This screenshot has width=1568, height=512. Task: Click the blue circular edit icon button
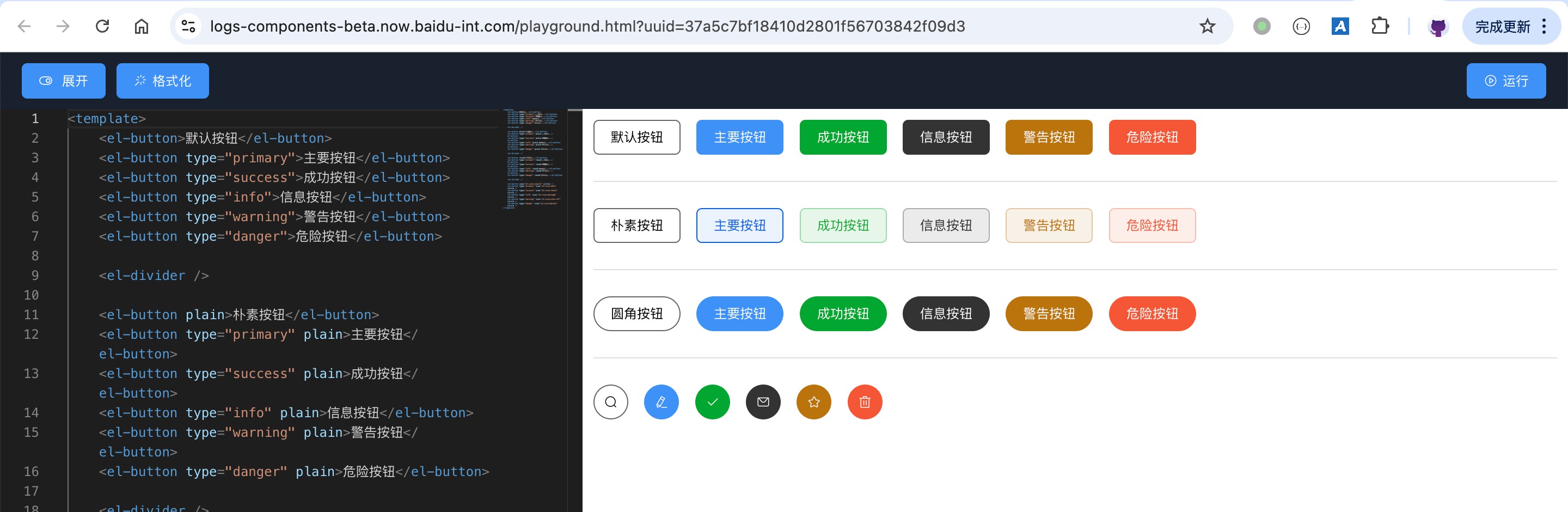[x=661, y=402]
